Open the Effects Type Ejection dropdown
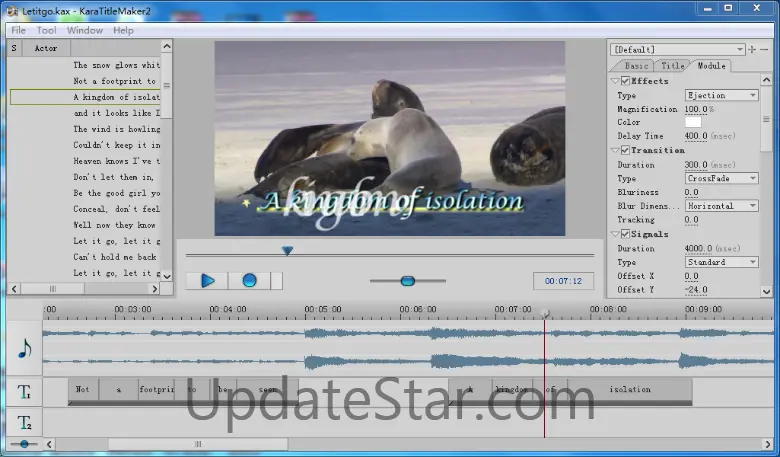 tap(721, 95)
